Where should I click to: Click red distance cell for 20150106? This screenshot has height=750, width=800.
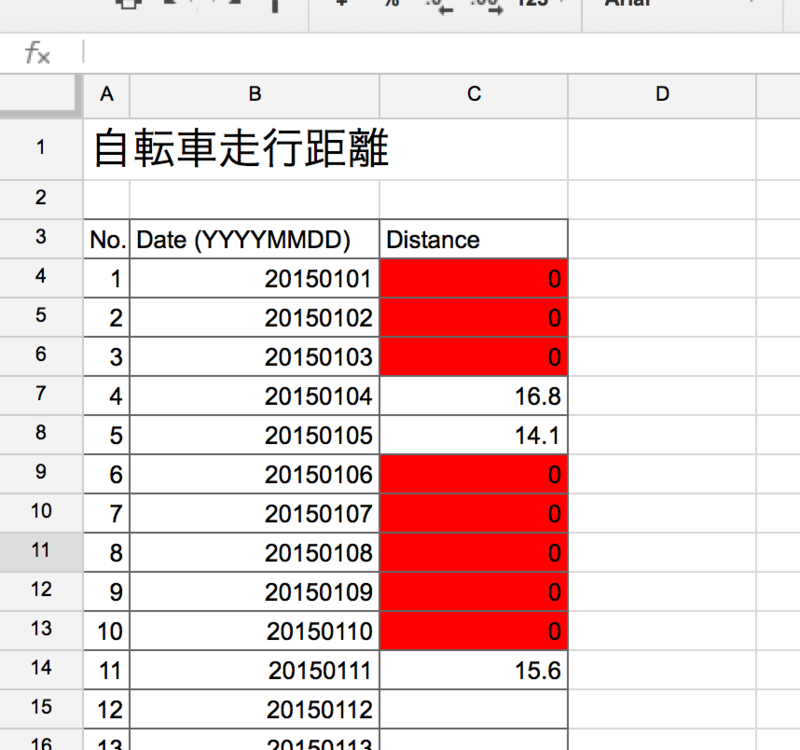click(x=473, y=474)
